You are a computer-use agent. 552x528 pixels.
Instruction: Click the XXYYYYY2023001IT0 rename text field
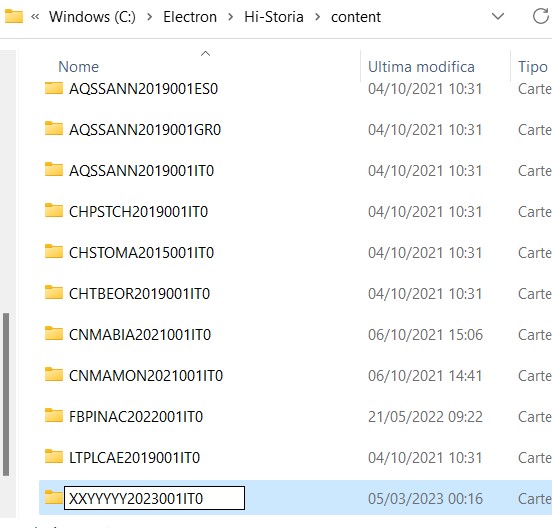click(154, 498)
